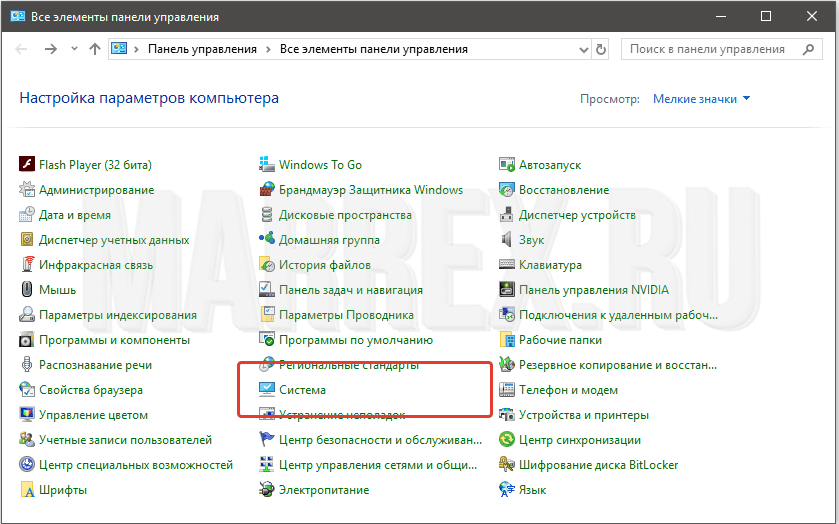This screenshot has width=839, height=524.
Task: Click the Шифрование диска BitLocker icon
Action: (x=507, y=464)
